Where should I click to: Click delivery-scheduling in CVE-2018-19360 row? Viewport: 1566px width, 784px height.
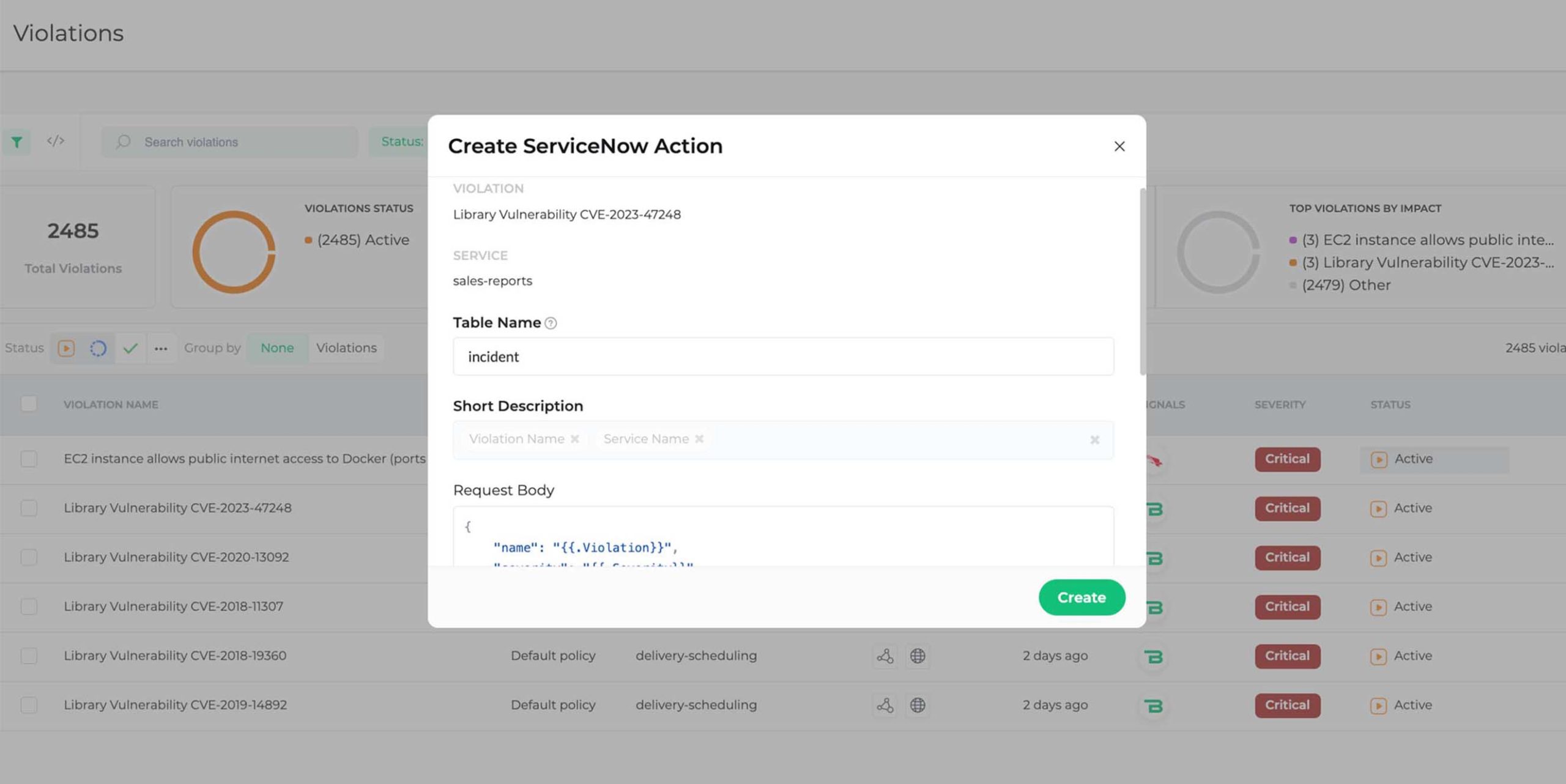(696, 656)
